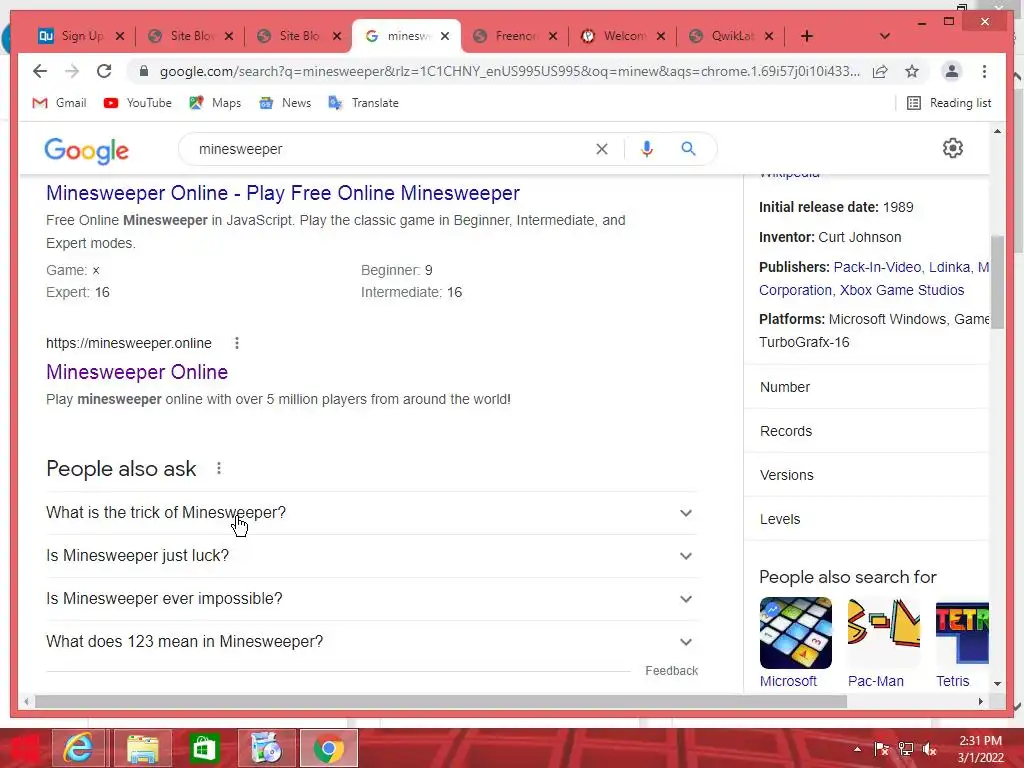Open the tab search dropdown arrow
The width and height of the screenshot is (1024, 768).
(x=884, y=36)
